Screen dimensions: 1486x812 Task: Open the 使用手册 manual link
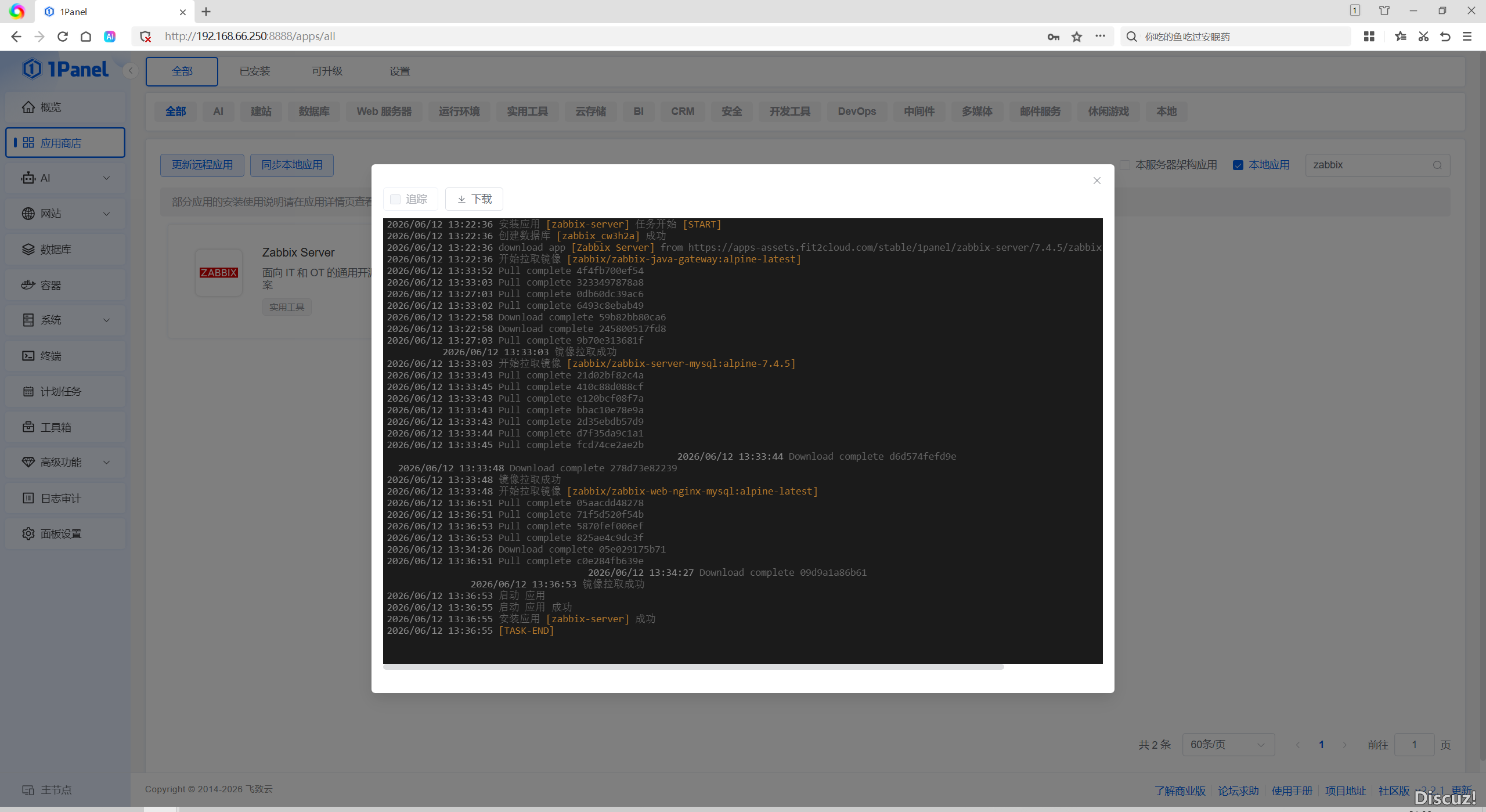(x=1292, y=791)
